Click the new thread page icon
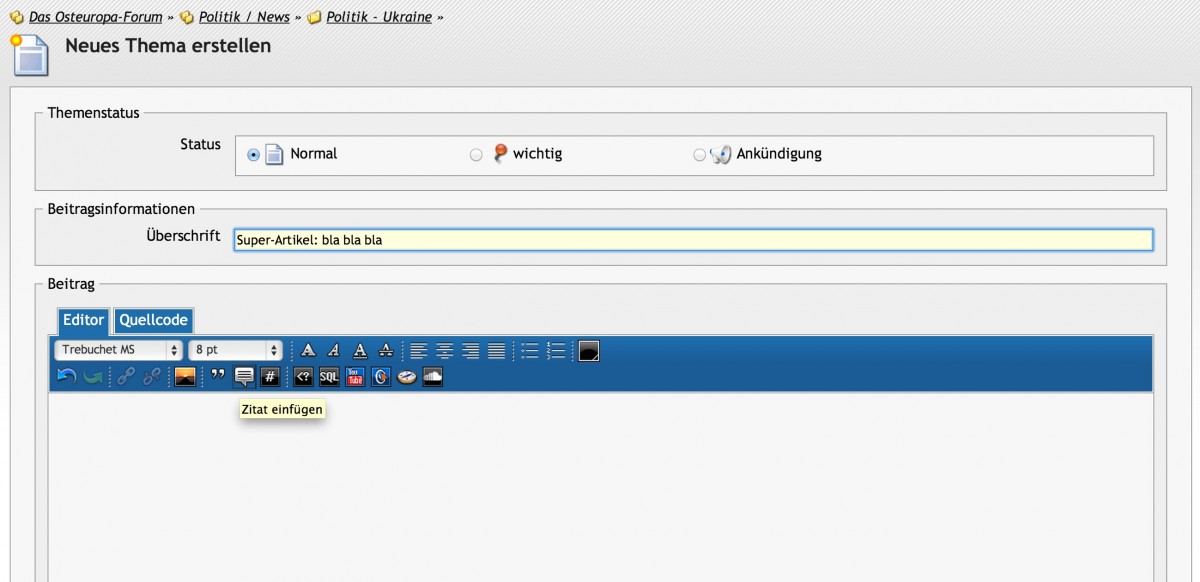This screenshot has width=1200, height=582. 30,55
